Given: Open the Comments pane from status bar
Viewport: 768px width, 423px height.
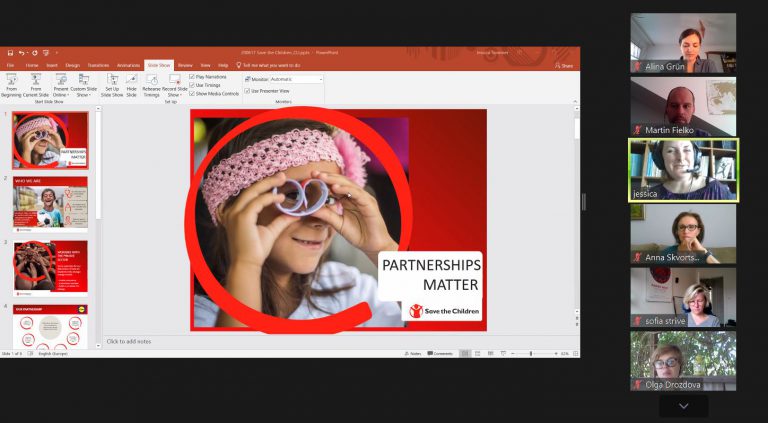Looking at the screenshot, I should [440, 353].
